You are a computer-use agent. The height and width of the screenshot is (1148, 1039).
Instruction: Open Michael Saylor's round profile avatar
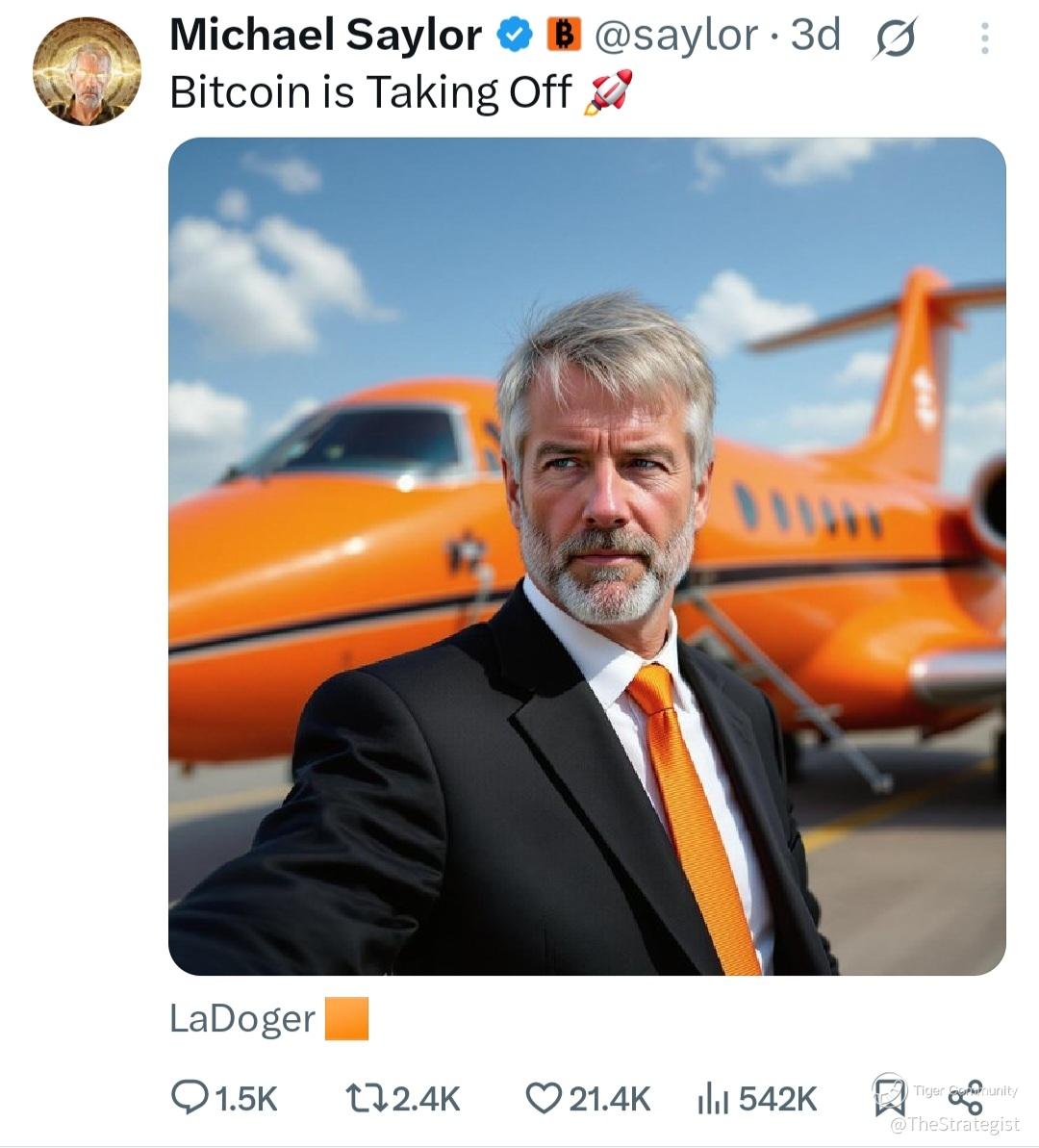point(87,71)
